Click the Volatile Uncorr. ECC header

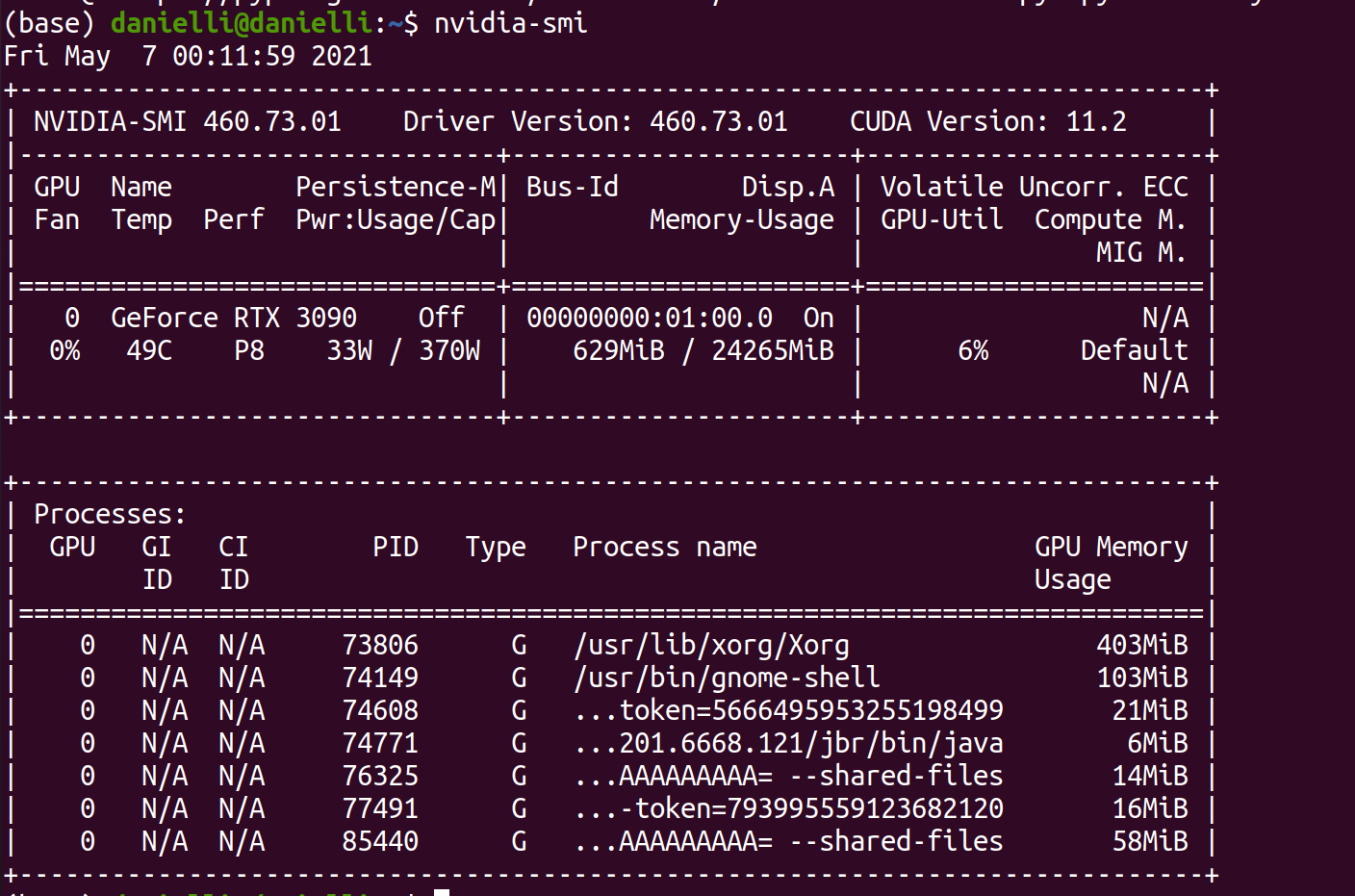(x=1035, y=187)
